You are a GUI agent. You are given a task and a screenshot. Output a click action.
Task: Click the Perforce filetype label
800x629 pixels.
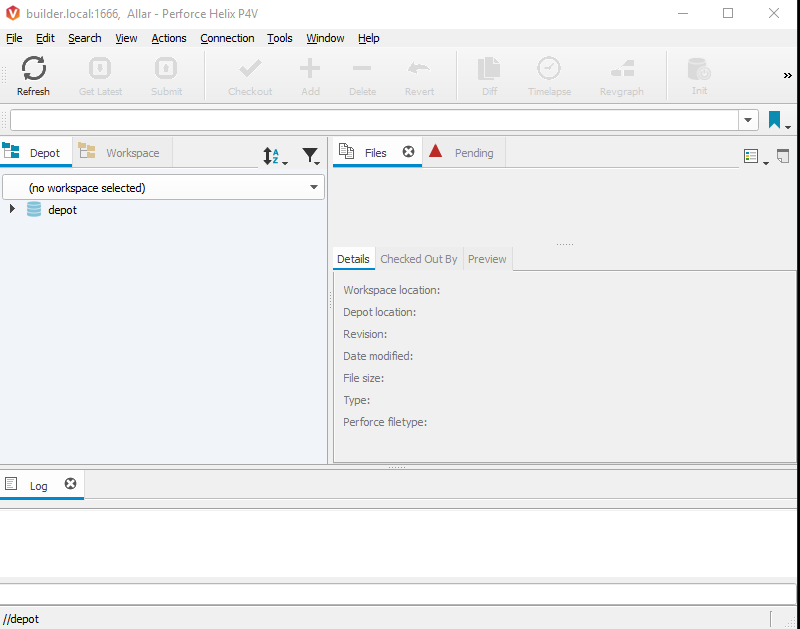tap(385, 422)
